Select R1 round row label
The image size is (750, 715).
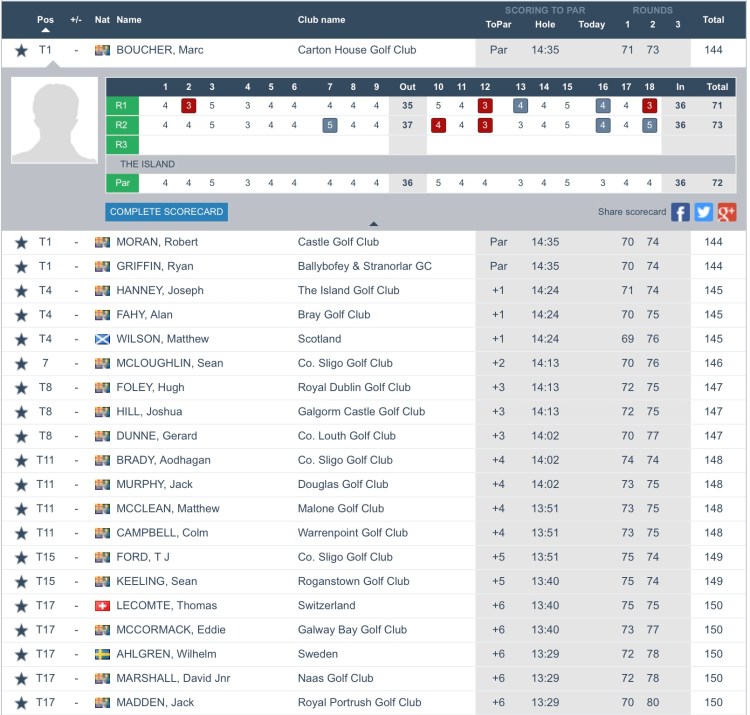click(122, 105)
